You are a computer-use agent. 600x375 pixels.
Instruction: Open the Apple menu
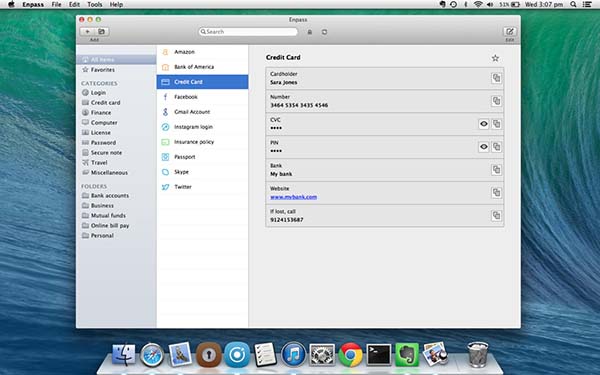pyautogui.click(x=11, y=5)
